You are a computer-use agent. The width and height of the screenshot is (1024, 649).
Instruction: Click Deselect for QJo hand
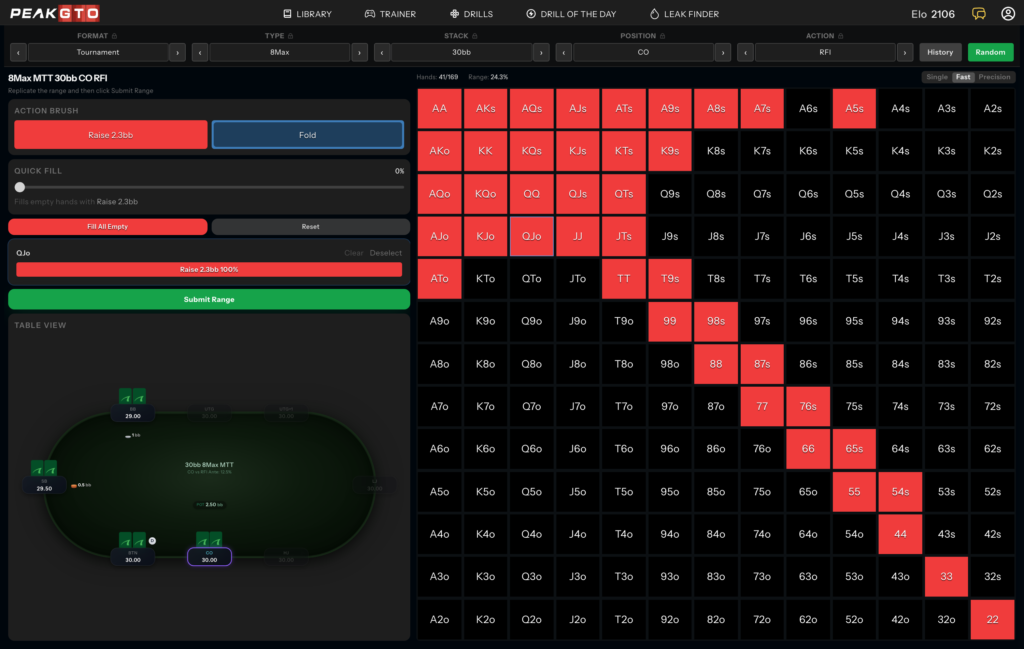click(385, 253)
